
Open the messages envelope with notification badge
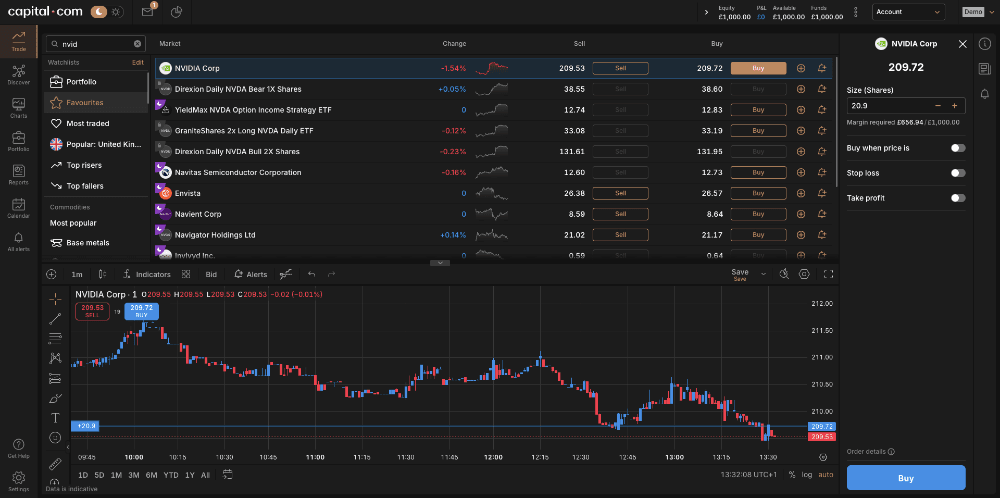[x=148, y=11]
